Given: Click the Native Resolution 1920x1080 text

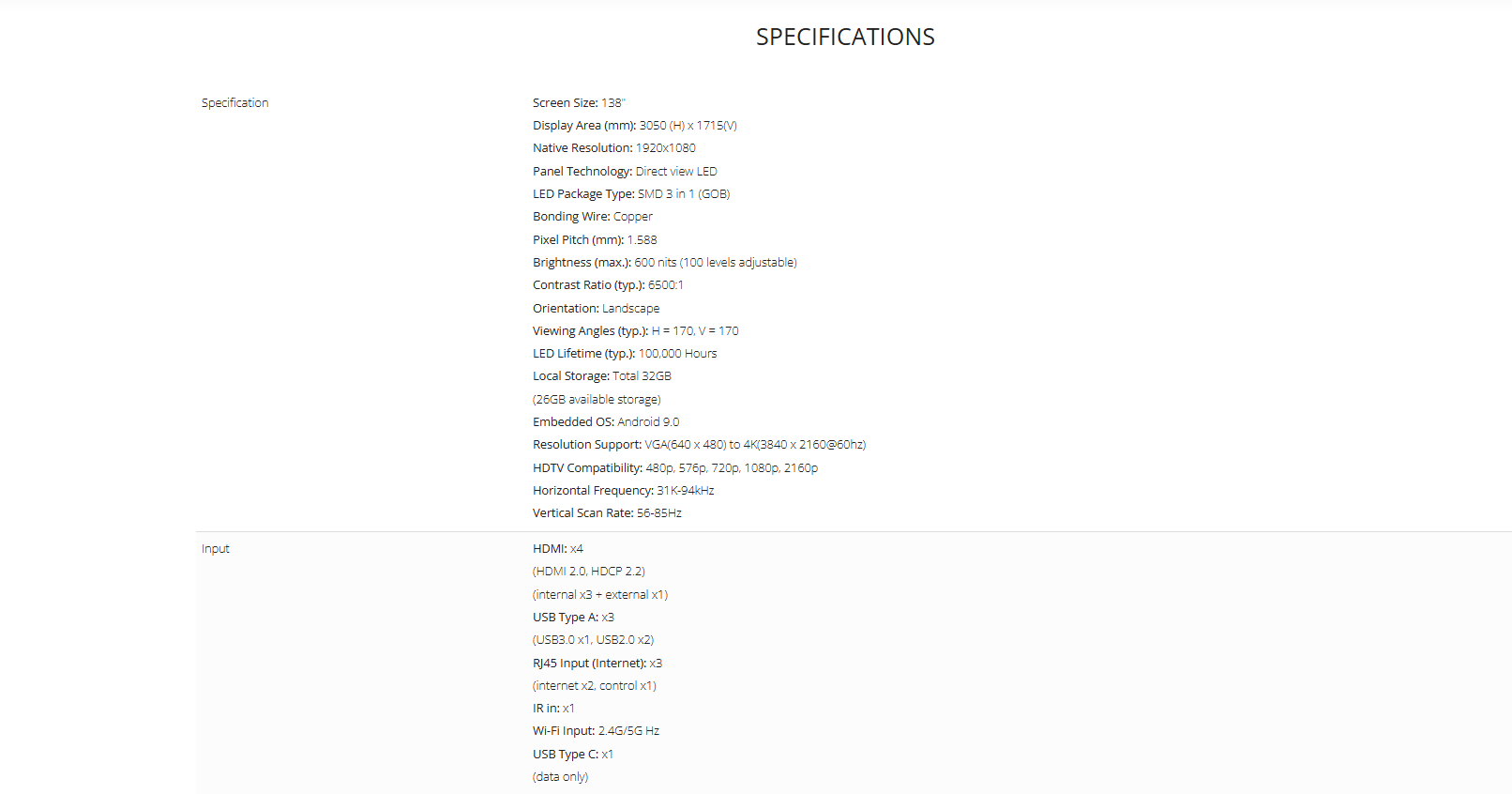Looking at the screenshot, I should pos(613,148).
